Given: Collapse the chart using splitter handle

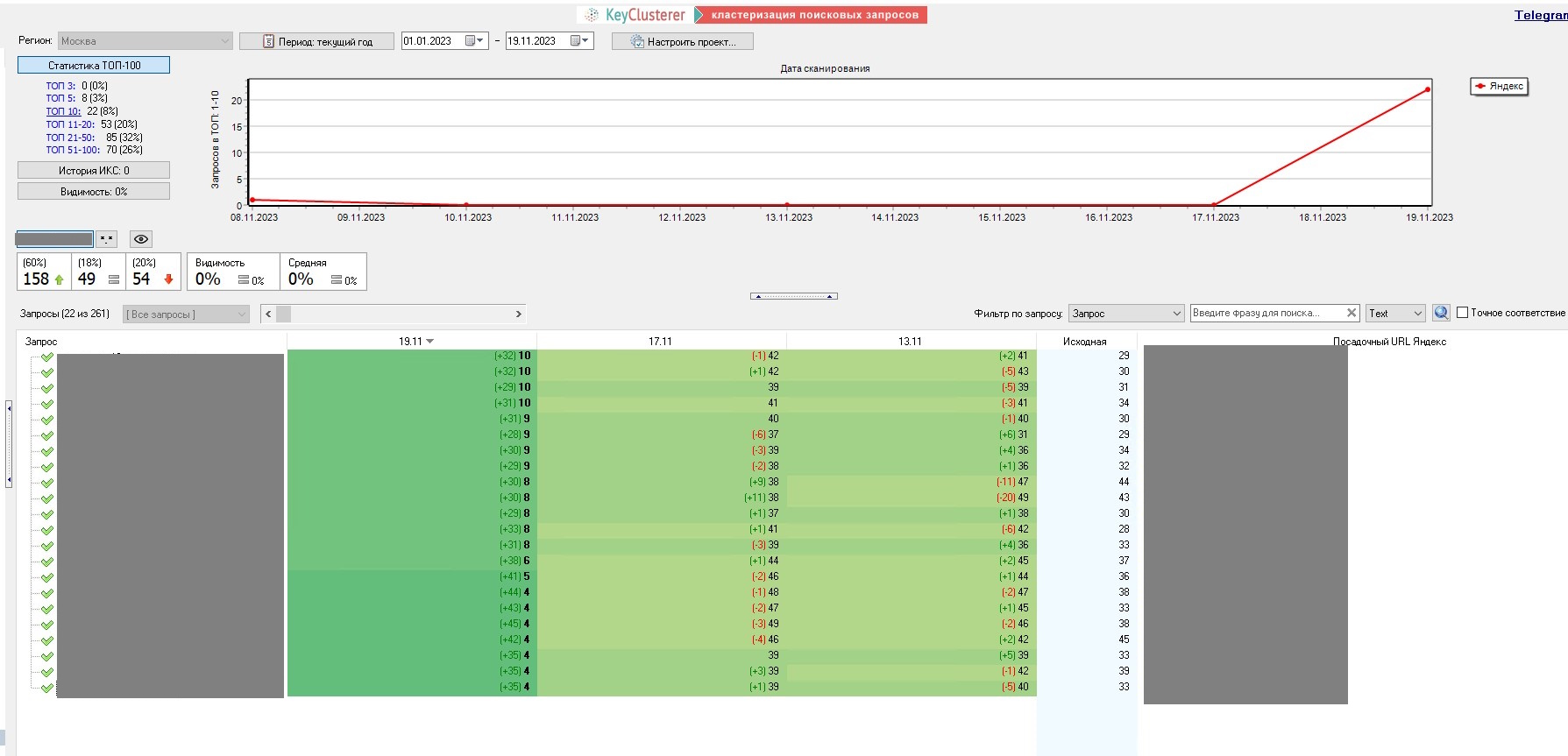Looking at the screenshot, I should click(x=793, y=296).
